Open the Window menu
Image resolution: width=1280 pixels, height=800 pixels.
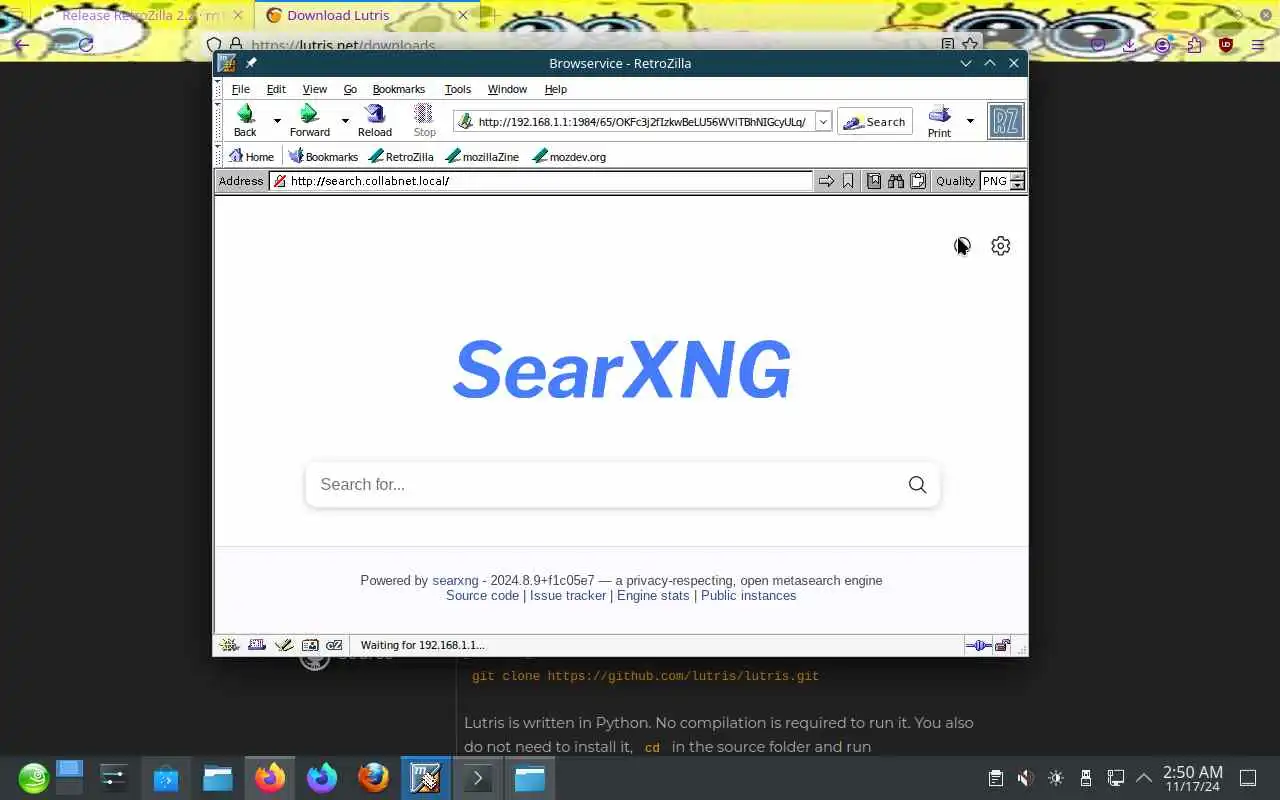[507, 89]
